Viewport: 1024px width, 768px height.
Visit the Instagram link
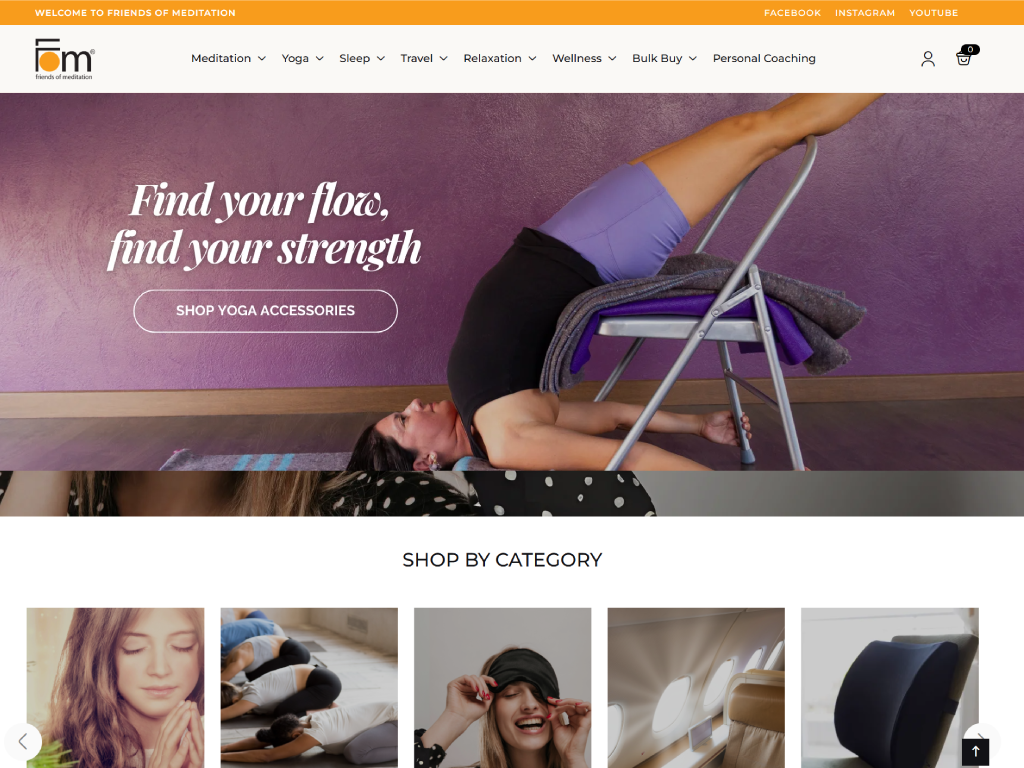[865, 12]
